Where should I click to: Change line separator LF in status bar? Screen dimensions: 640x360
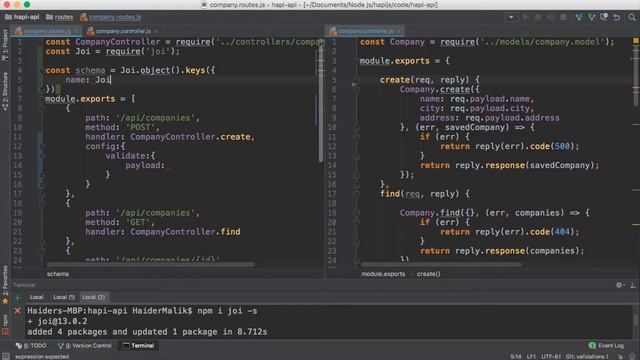click(x=531, y=356)
